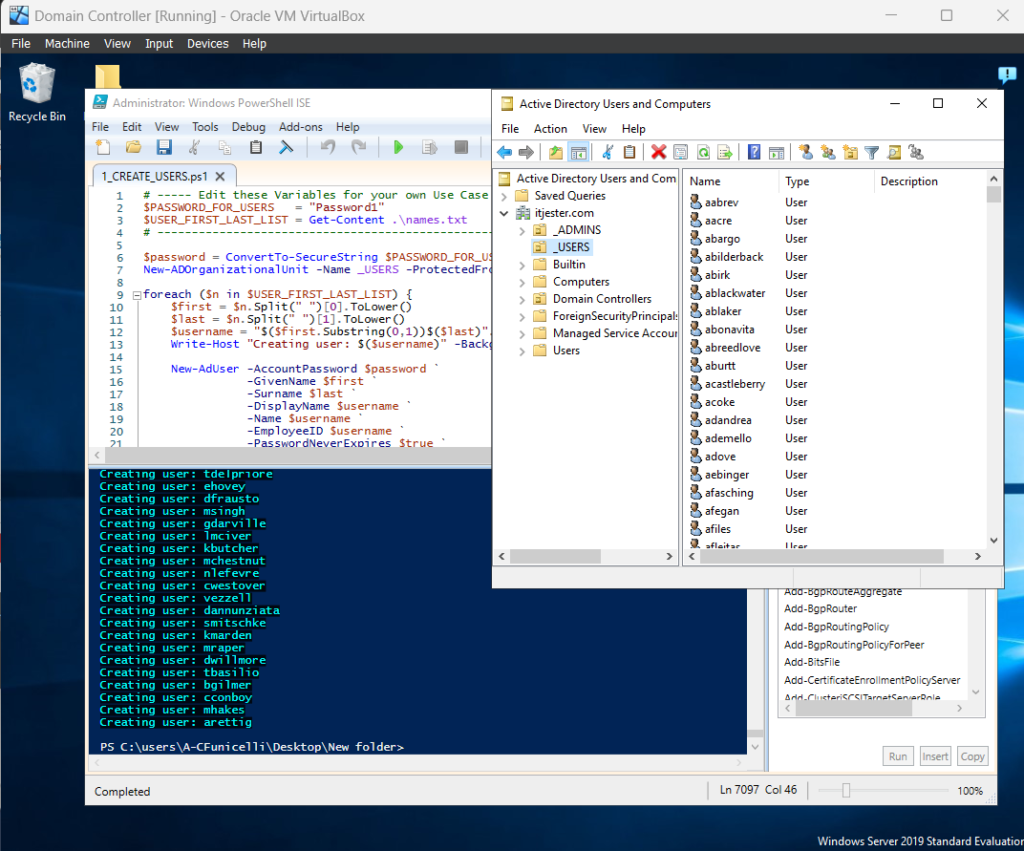Save the script in PowerShell ISE

164,147
